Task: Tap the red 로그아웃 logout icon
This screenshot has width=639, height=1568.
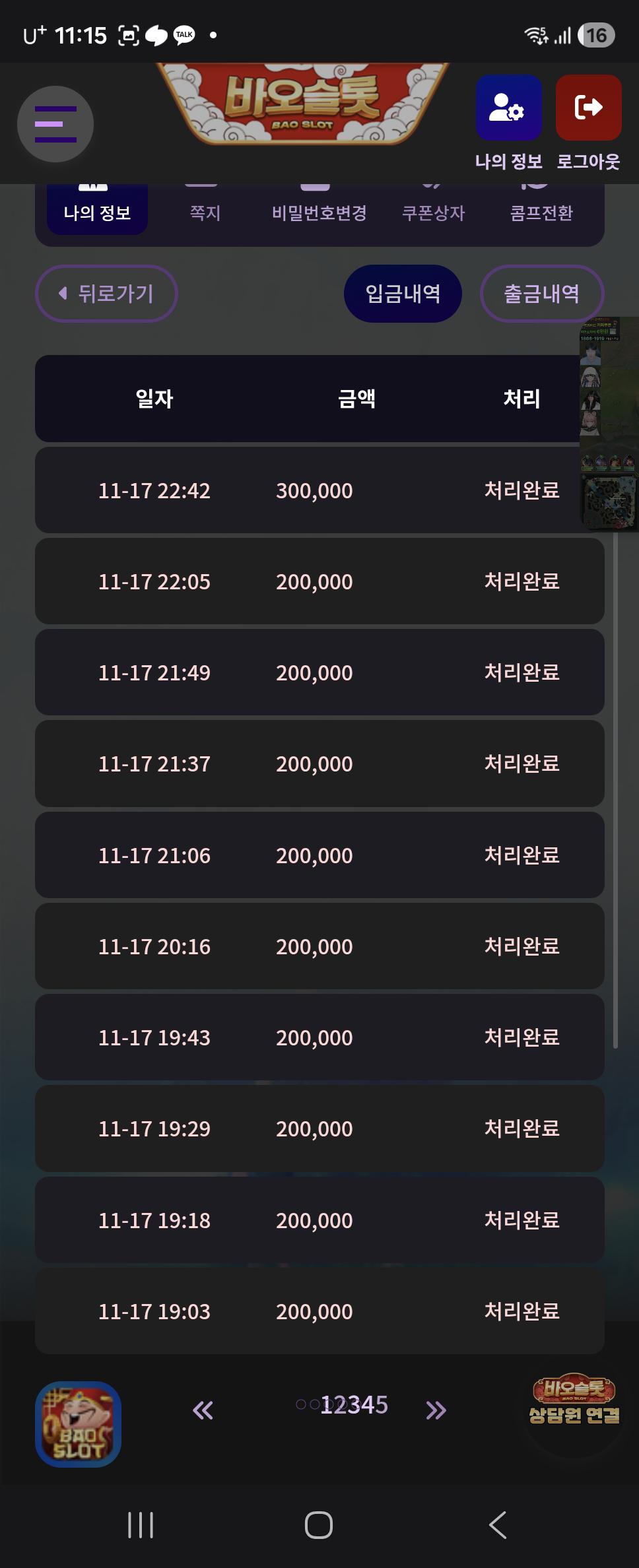Action: [588, 108]
